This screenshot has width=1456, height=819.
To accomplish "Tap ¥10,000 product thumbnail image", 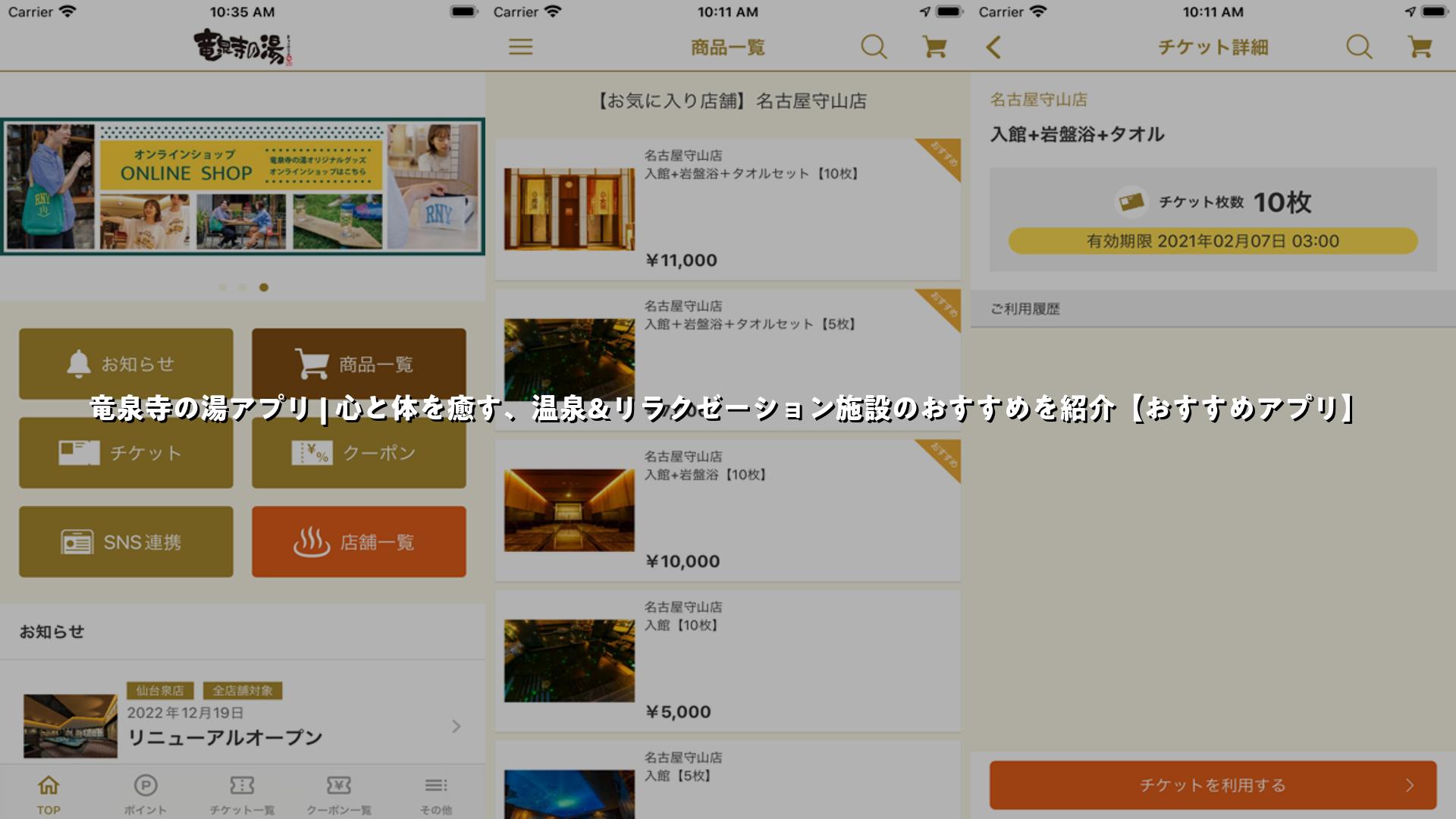I will point(570,510).
